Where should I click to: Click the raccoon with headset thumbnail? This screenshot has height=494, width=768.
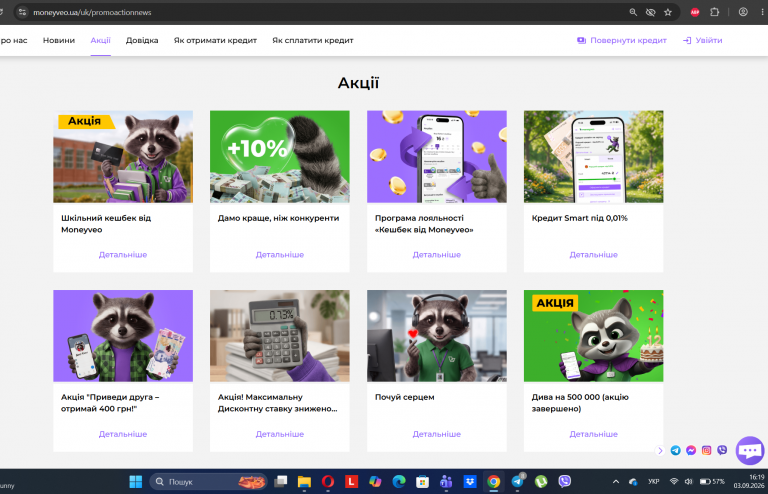point(436,336)
